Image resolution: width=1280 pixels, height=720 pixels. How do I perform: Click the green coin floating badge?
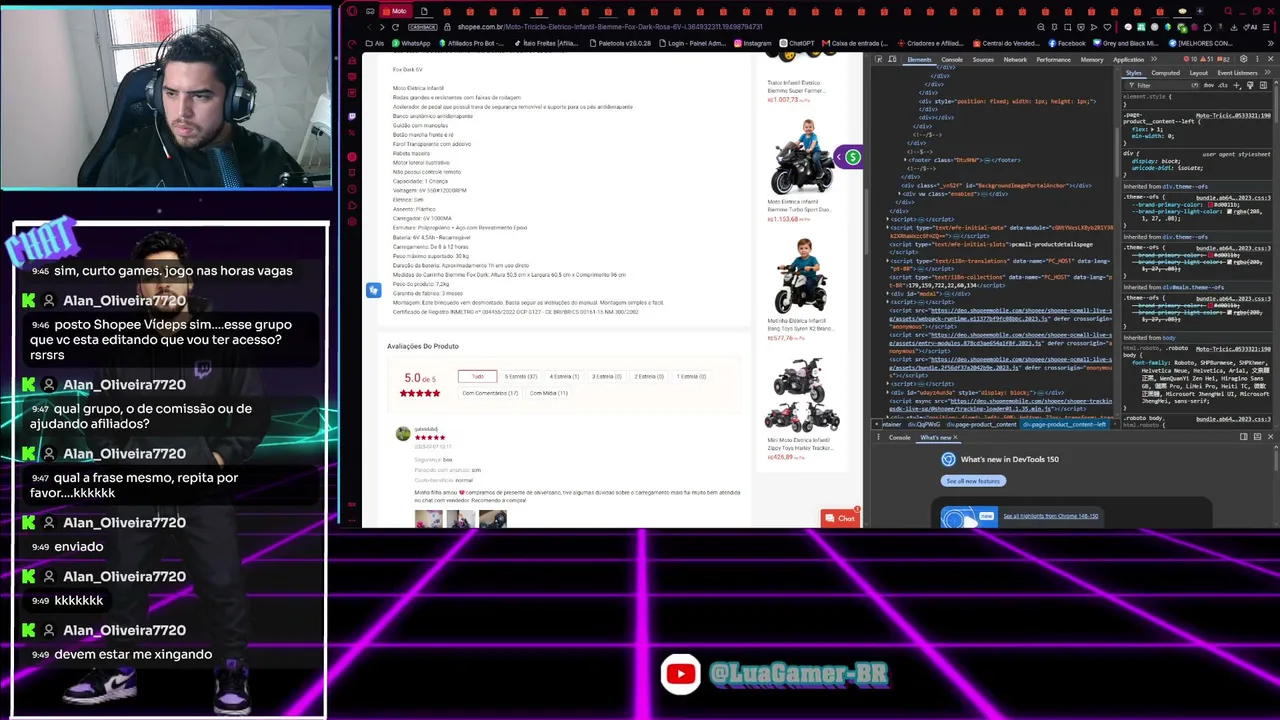[x=852, y=157]
